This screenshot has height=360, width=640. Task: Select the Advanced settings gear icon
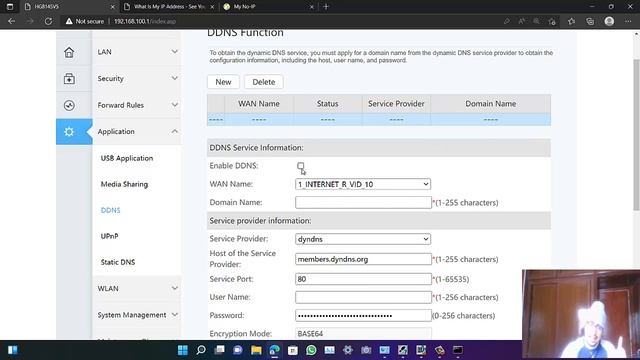[69, 131]
